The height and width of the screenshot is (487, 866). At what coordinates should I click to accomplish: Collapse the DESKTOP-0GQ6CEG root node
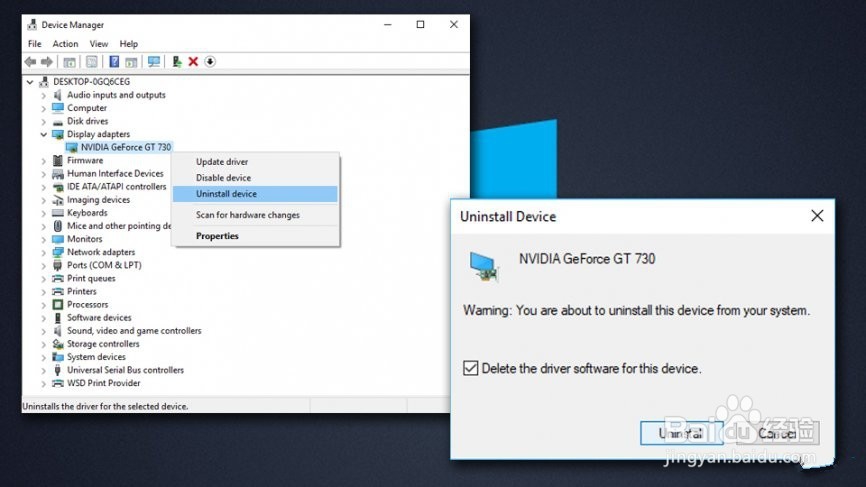[30, 82]
